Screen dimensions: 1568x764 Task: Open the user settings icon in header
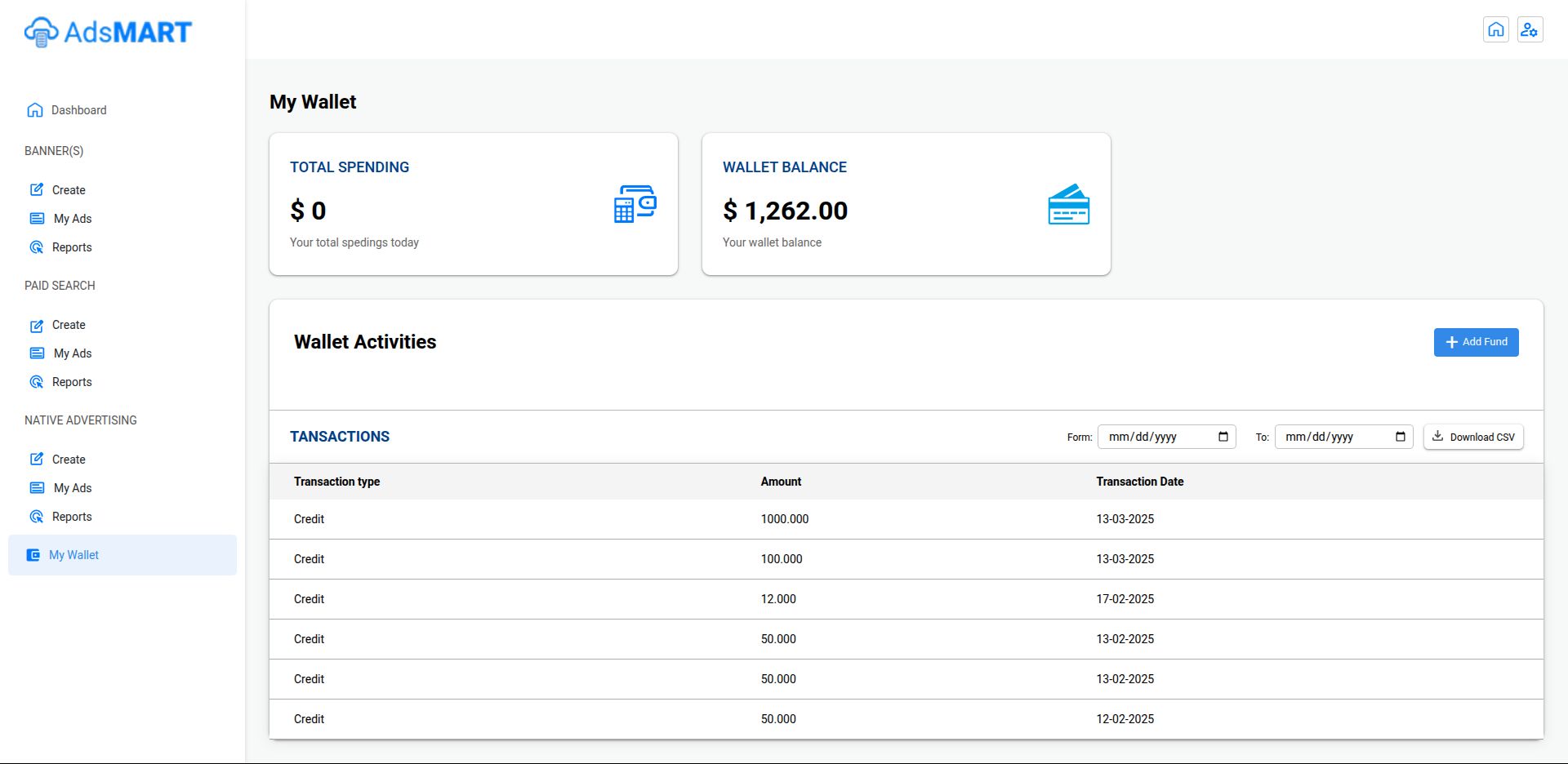coord(1530,29)
